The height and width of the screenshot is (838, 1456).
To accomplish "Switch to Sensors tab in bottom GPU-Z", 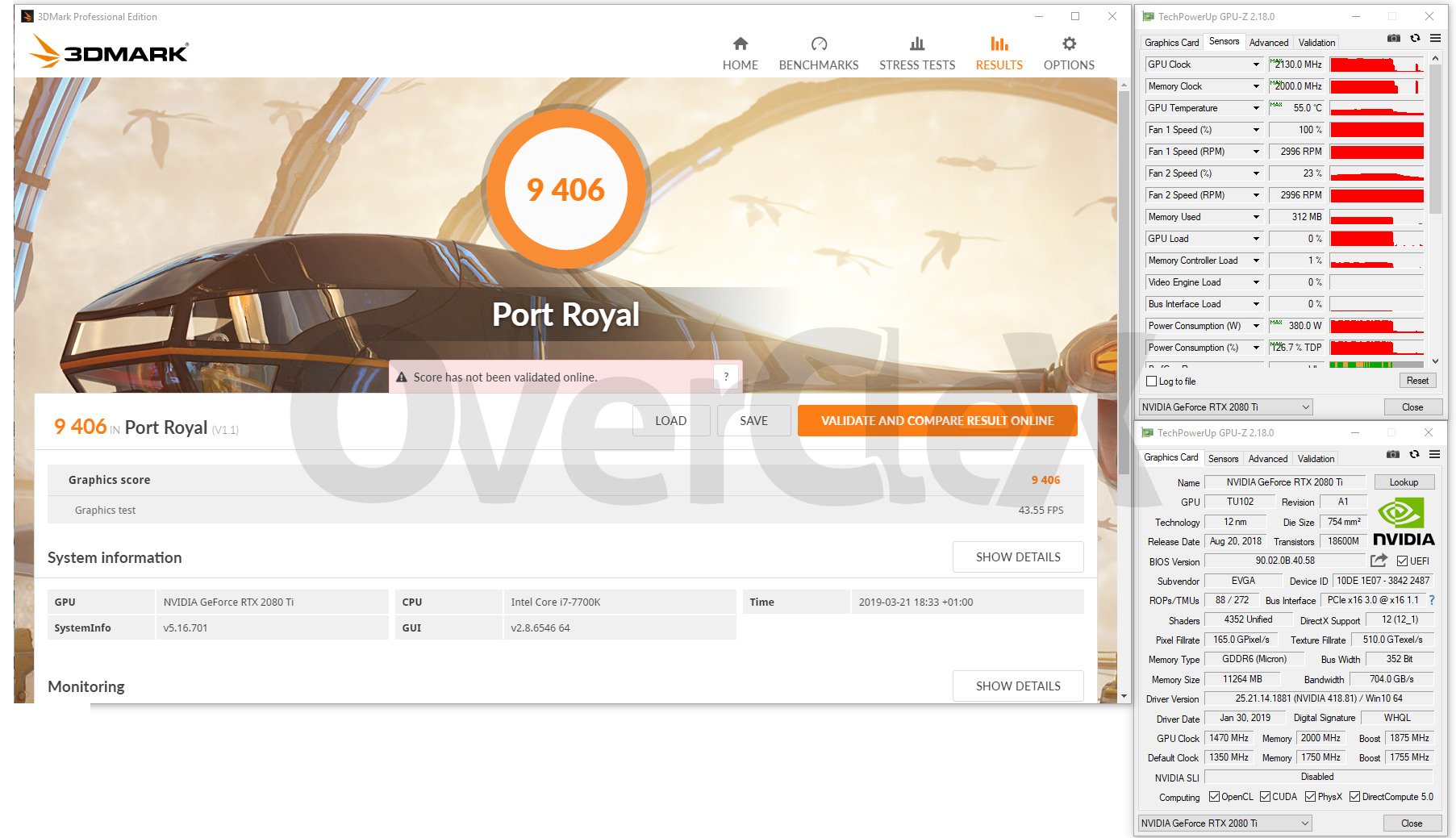I will (x=1223, y=459).
